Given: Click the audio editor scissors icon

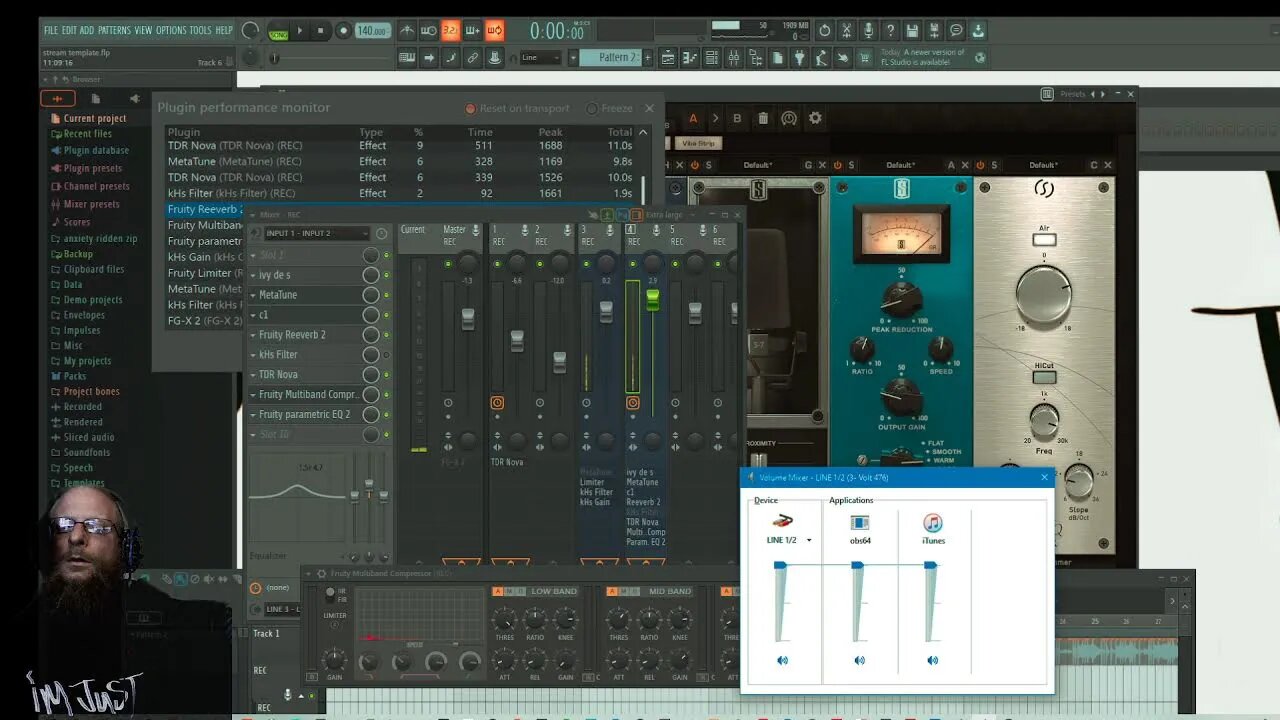Looking at the screenshot, I should point(846,31).
